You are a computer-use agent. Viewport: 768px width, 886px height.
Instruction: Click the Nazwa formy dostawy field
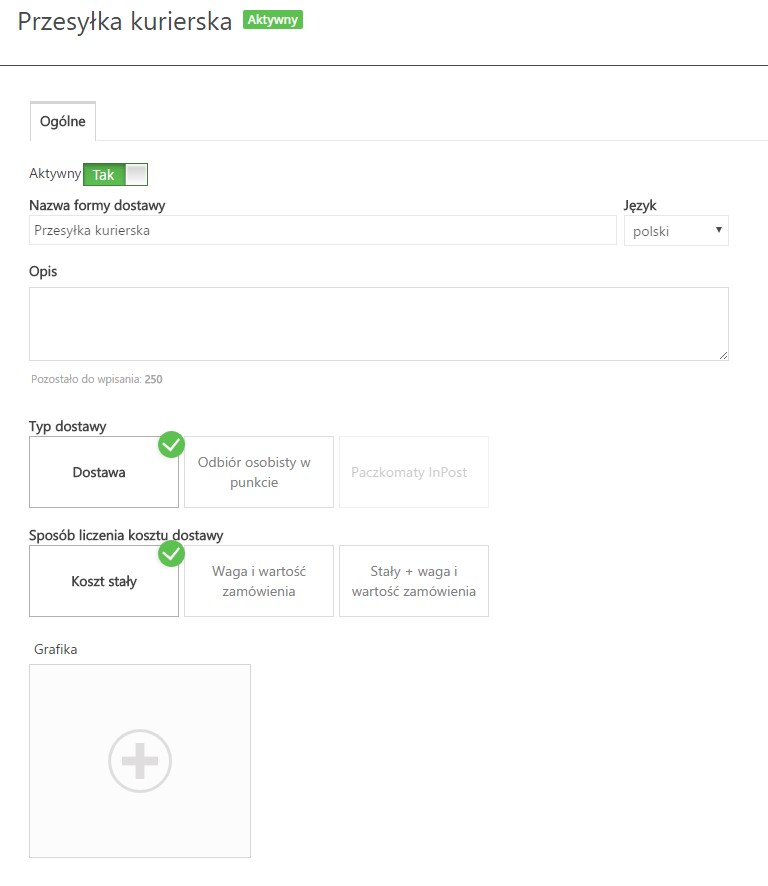click(x=323, y=230)
